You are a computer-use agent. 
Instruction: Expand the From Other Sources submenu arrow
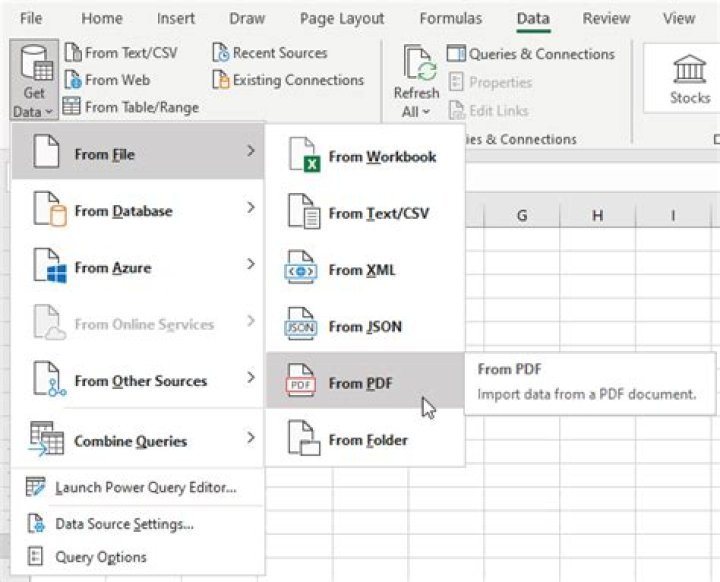click(x=251, y=378)
